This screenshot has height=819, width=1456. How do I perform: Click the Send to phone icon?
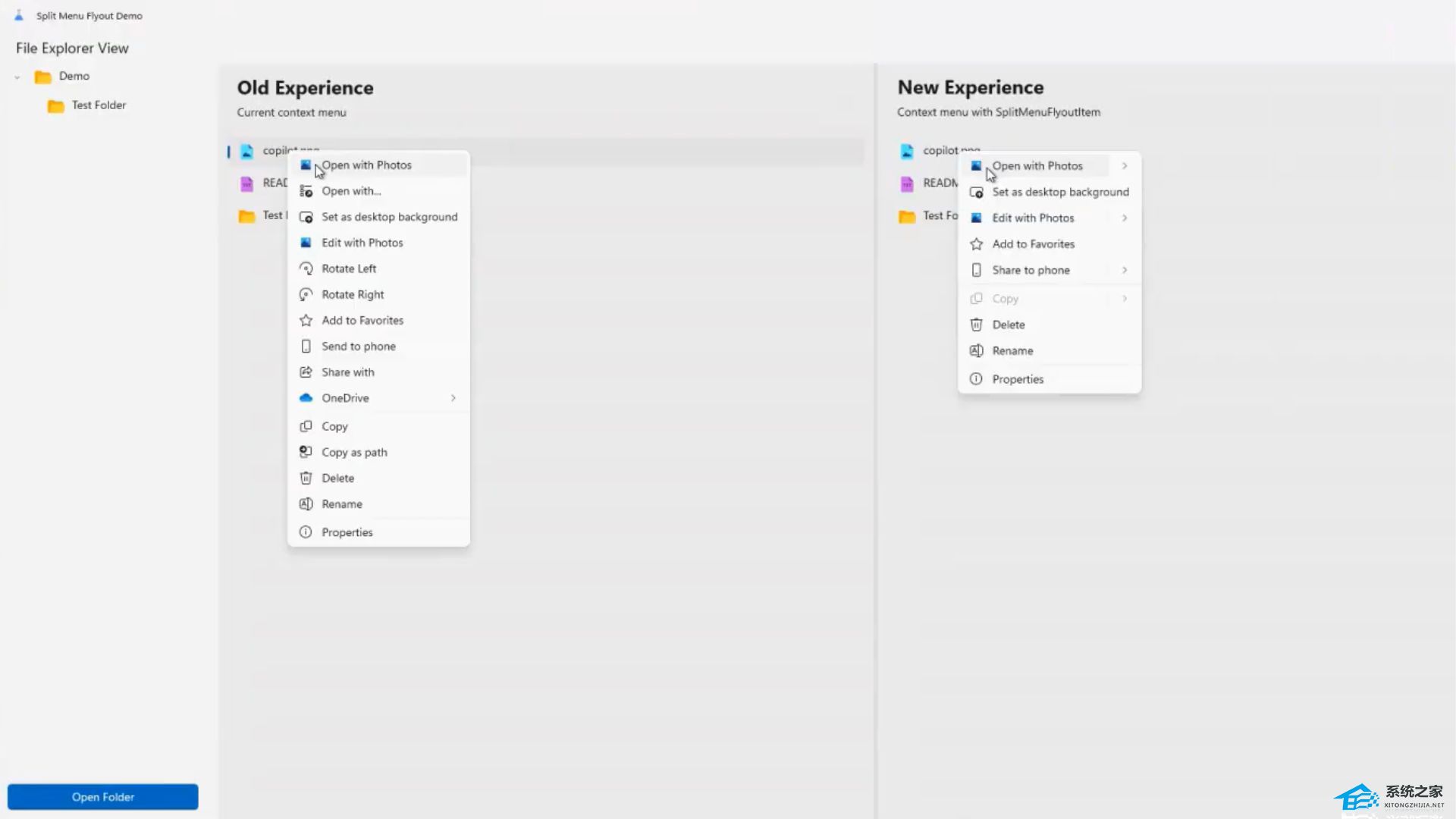306,346
